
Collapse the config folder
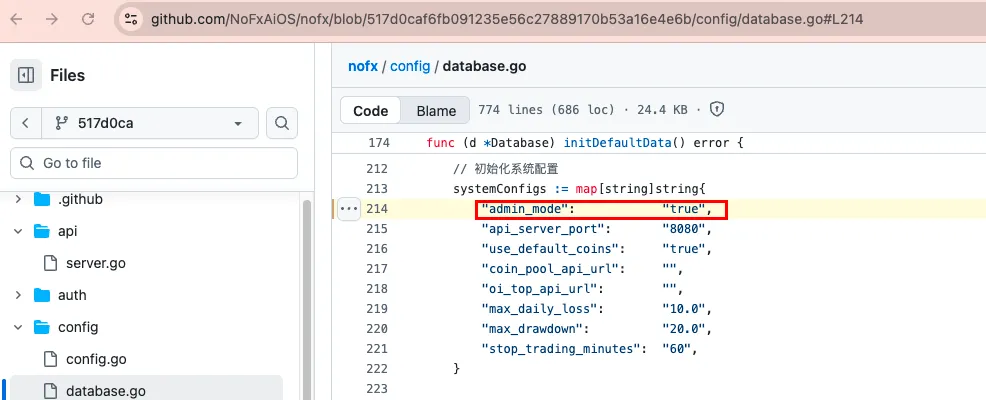18,327
